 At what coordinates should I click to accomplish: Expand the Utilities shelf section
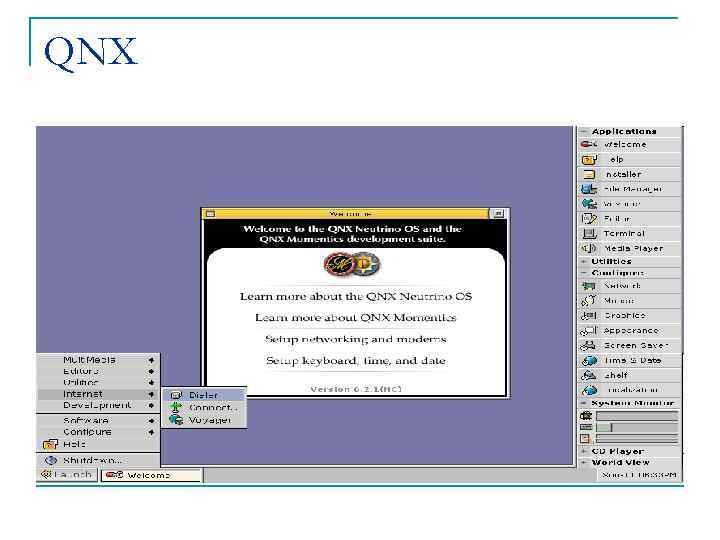584,261
